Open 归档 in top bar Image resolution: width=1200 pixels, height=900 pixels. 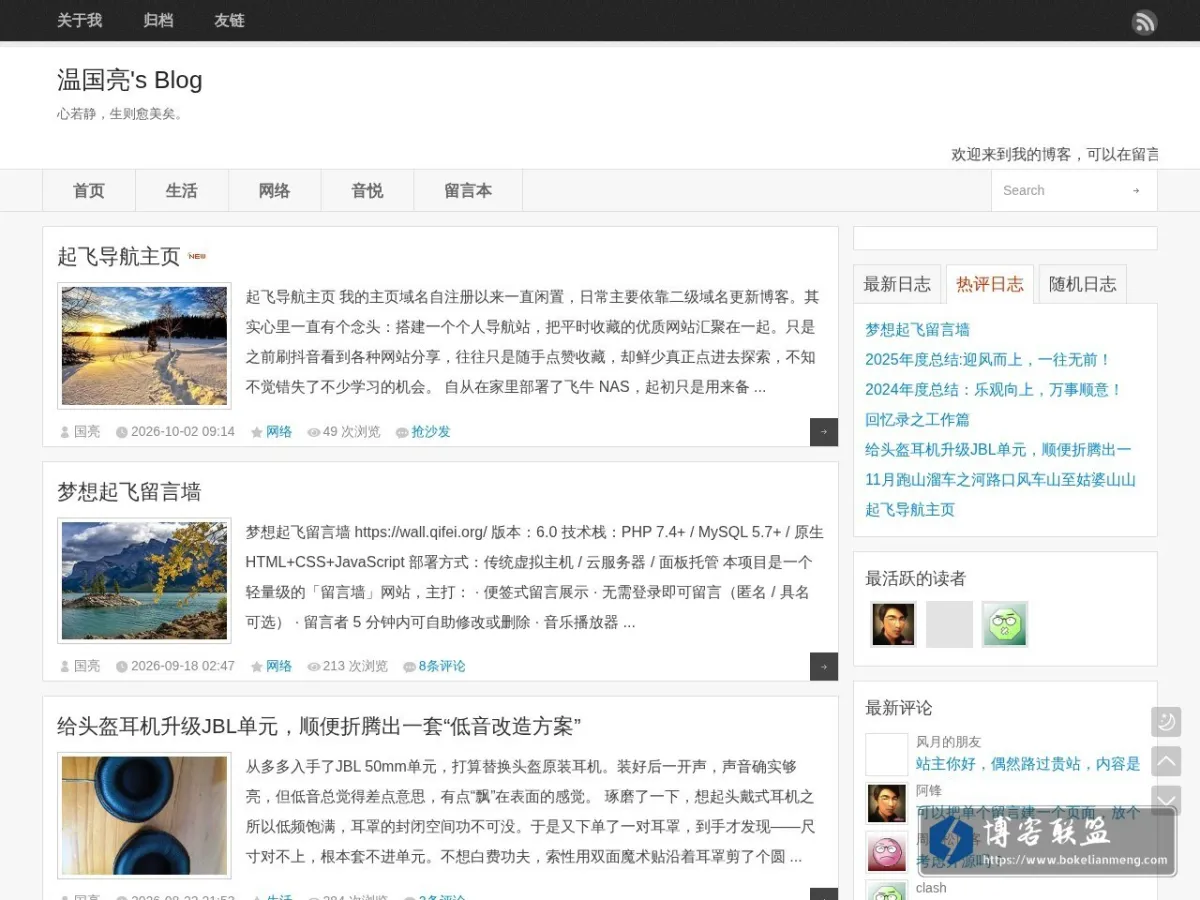tap(158, 20)
